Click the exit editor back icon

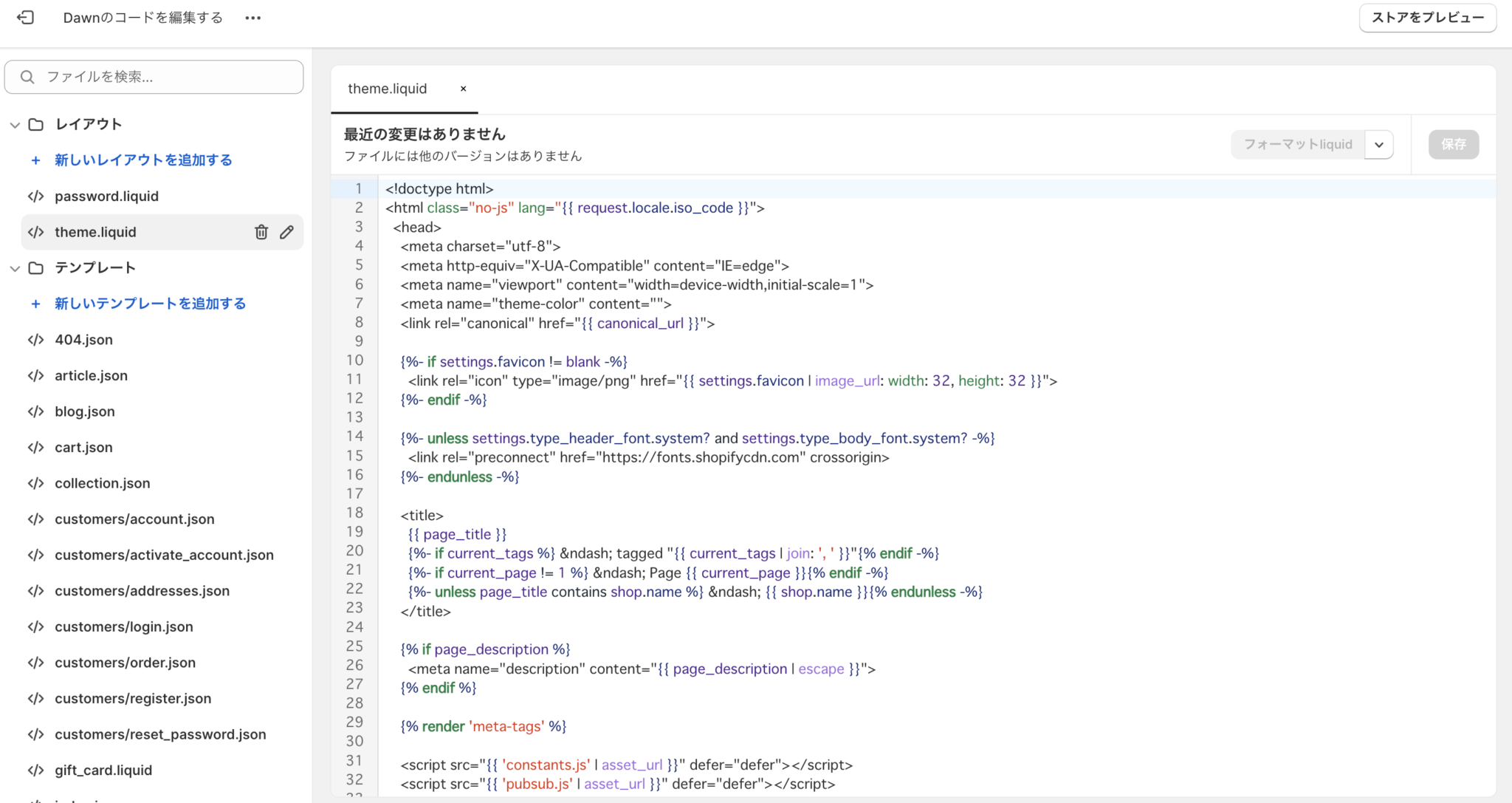[25, 18]
